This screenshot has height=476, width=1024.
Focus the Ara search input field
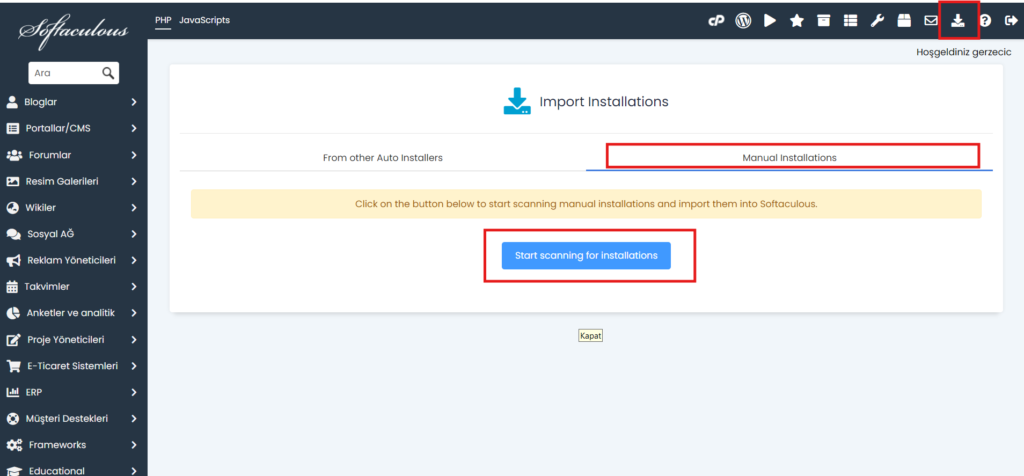click(64, 73)
